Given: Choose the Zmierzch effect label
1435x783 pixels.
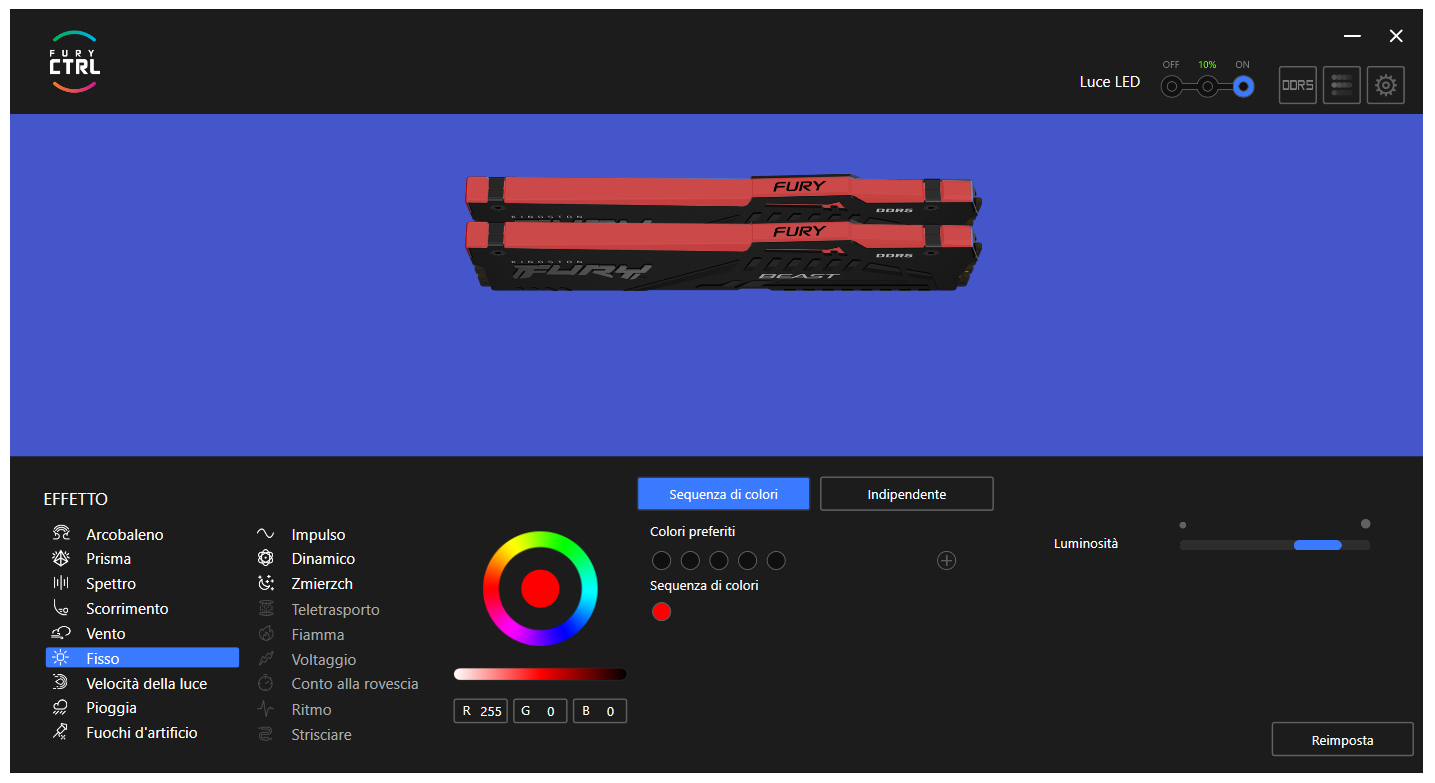Looking at the screenshot, I should 322,583.
